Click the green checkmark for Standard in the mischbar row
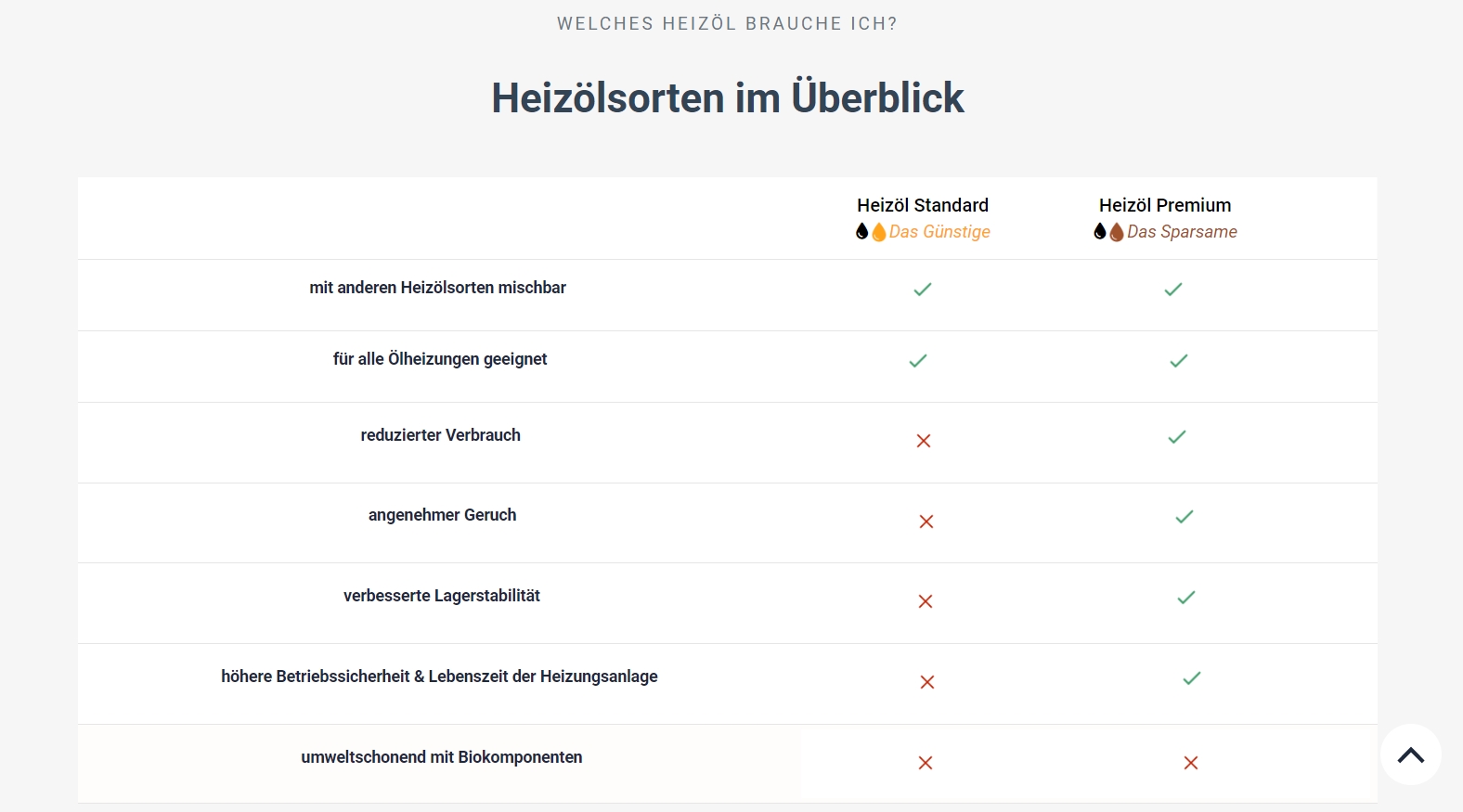The image size is (1463, 812). point(923,290)
